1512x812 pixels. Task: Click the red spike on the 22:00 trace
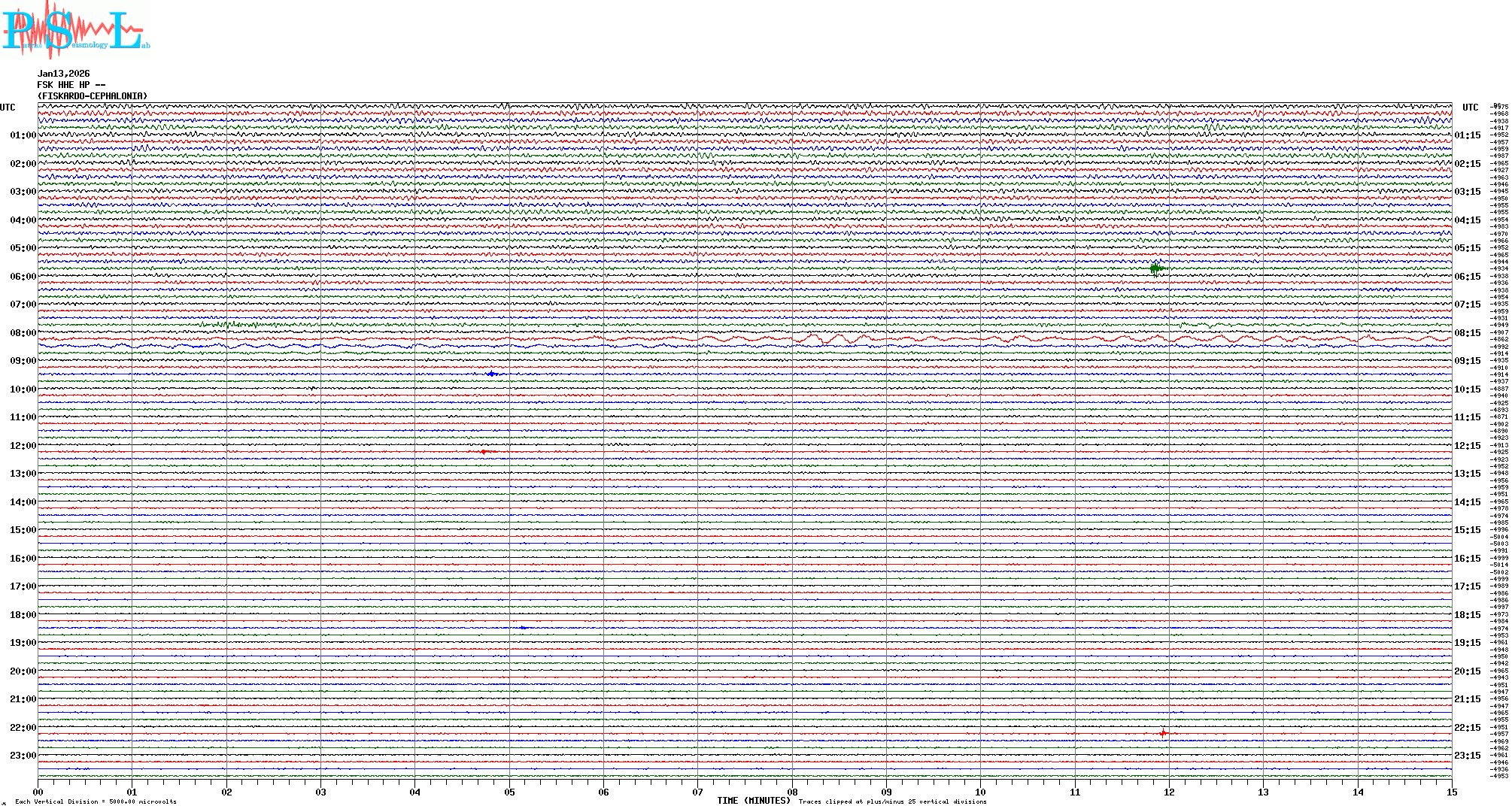point(1163,732)
